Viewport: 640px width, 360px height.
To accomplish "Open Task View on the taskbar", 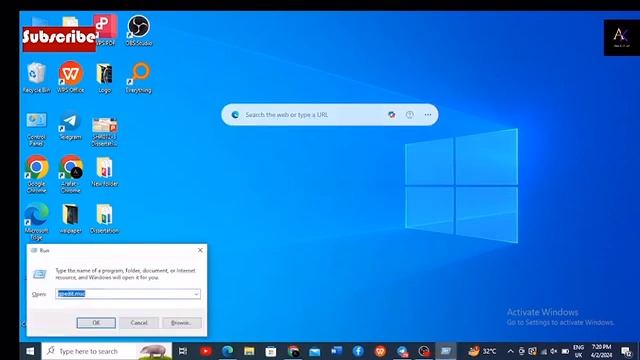I will coord(183,351).
